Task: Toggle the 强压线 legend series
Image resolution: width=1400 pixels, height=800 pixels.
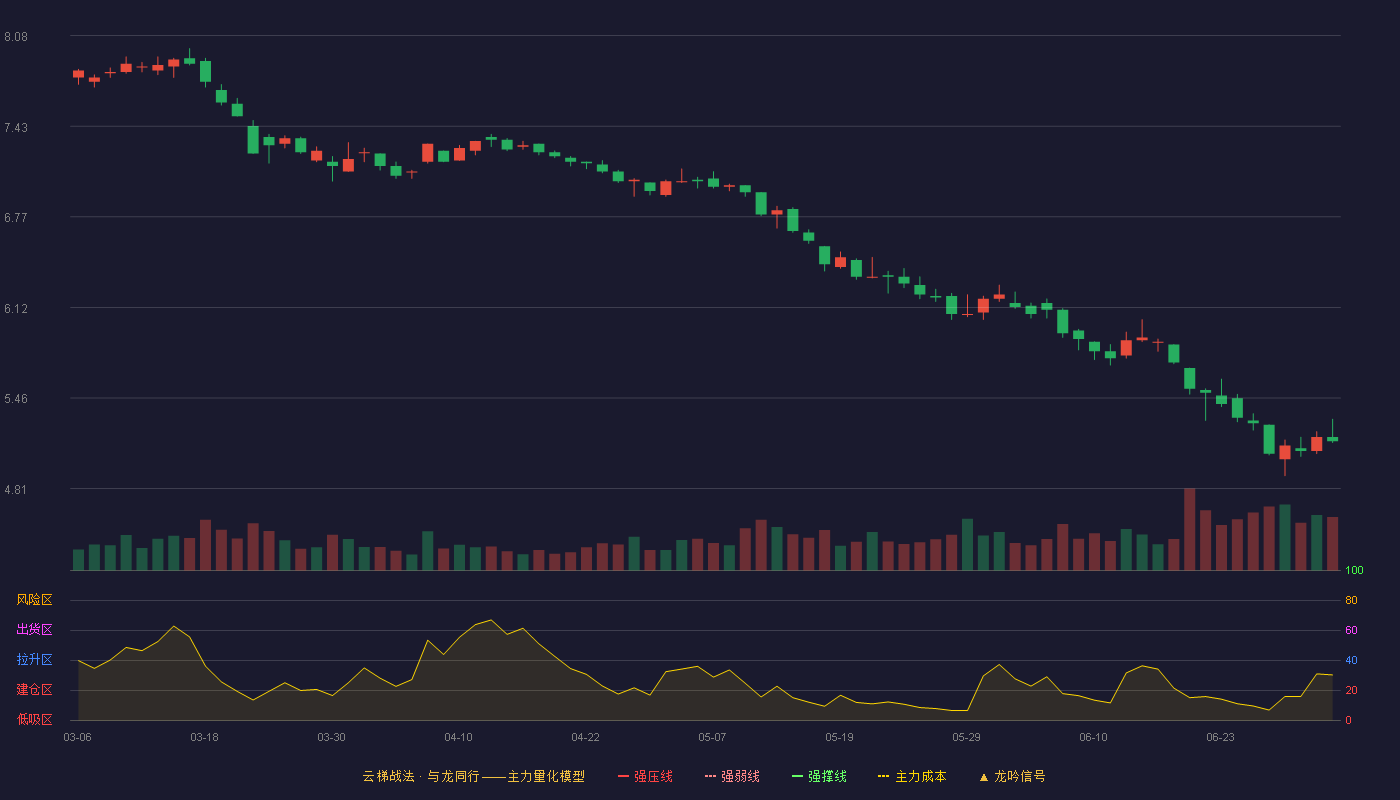Action: point(645,776)
